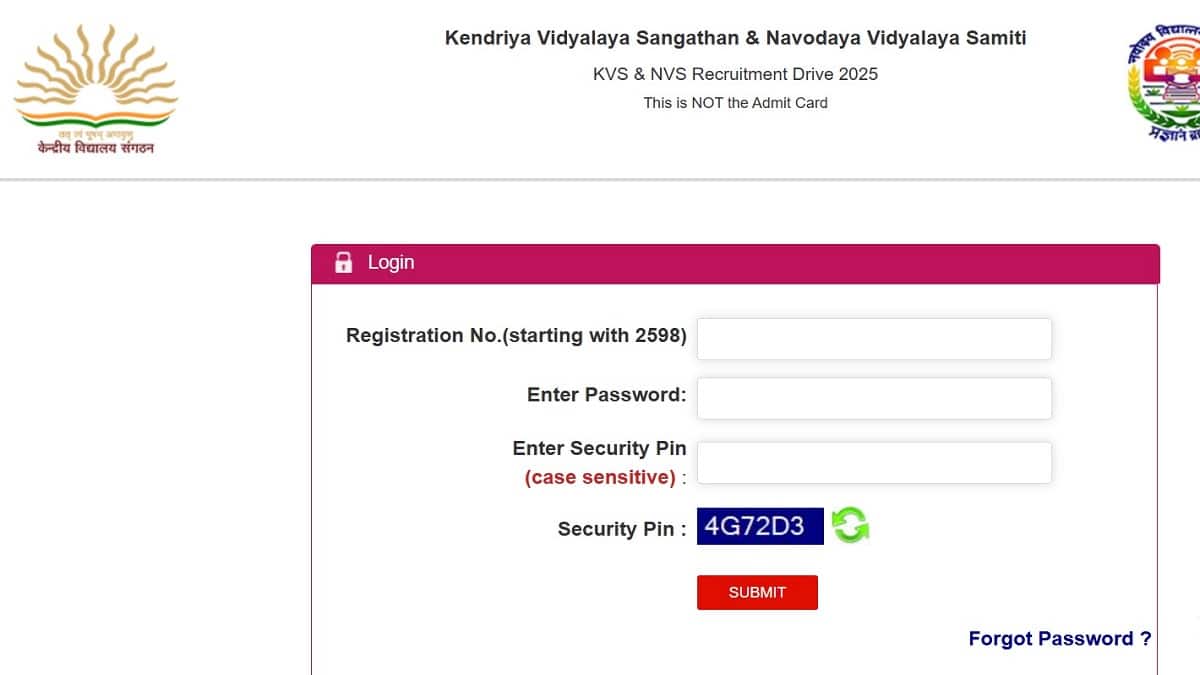
Task: Select the Enter Security Pin text box
Action: [874, 462]
